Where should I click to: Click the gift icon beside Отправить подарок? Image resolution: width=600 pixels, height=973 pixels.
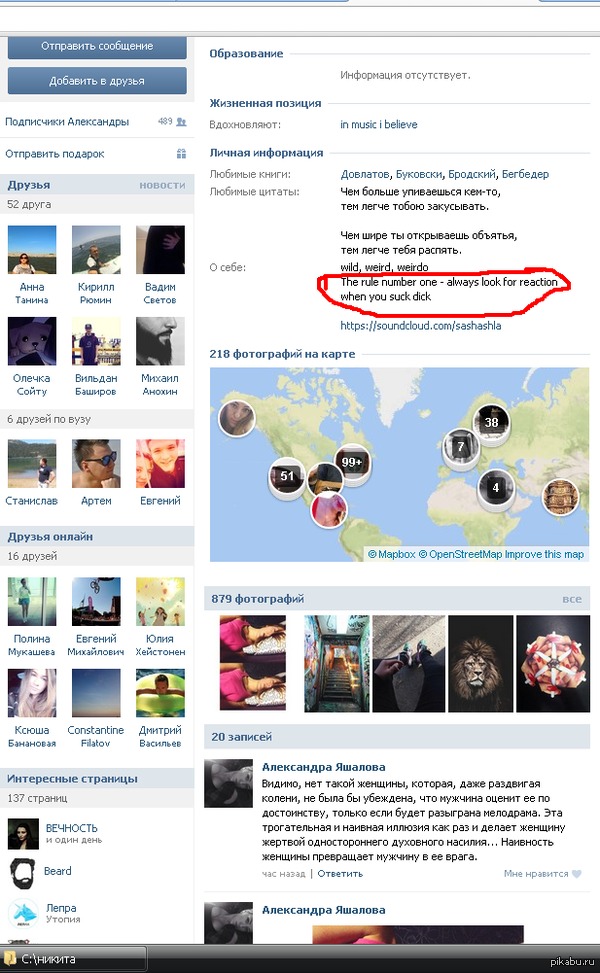pyautogui.click(x=181, y=153)
